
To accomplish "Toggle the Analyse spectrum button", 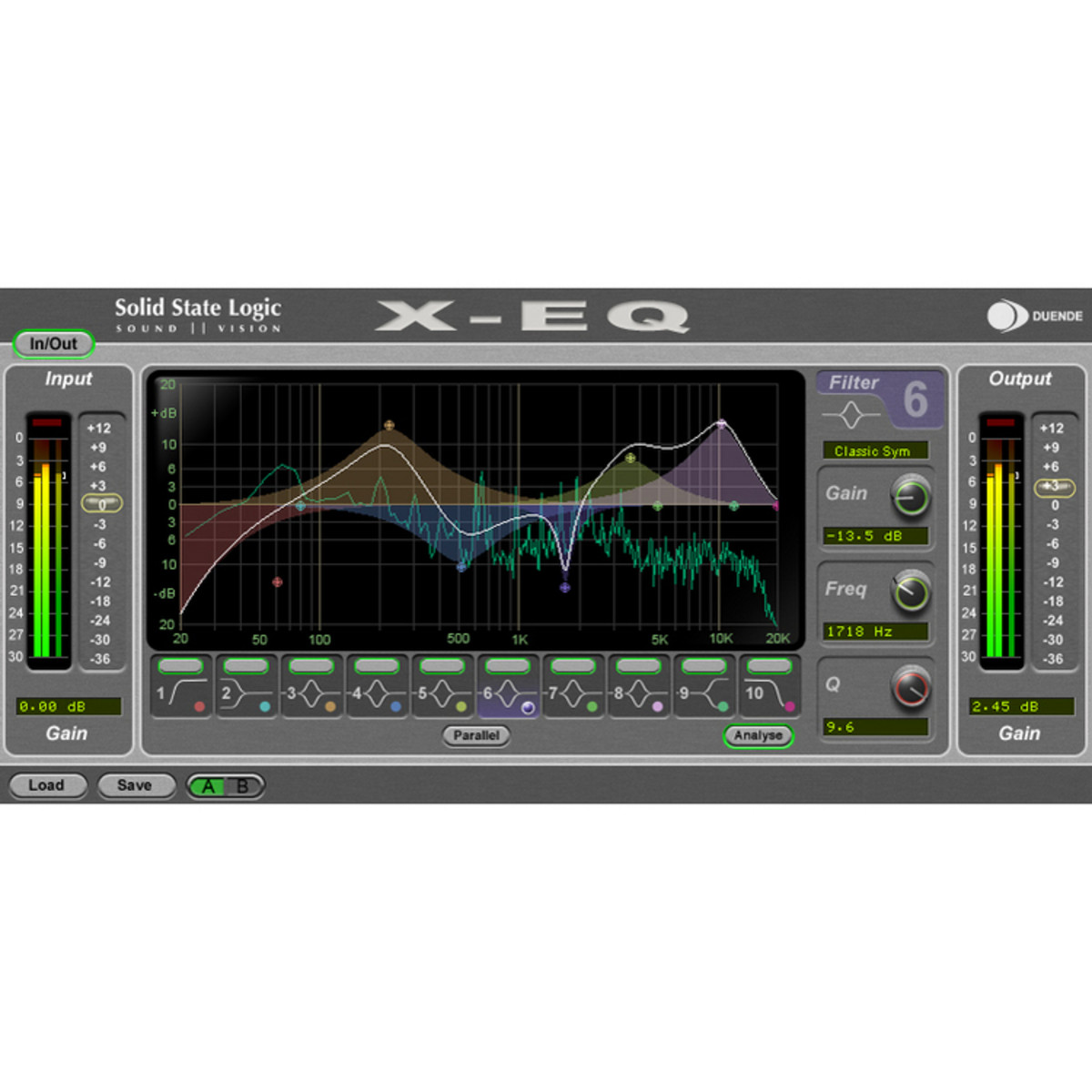I will point(758,735).
